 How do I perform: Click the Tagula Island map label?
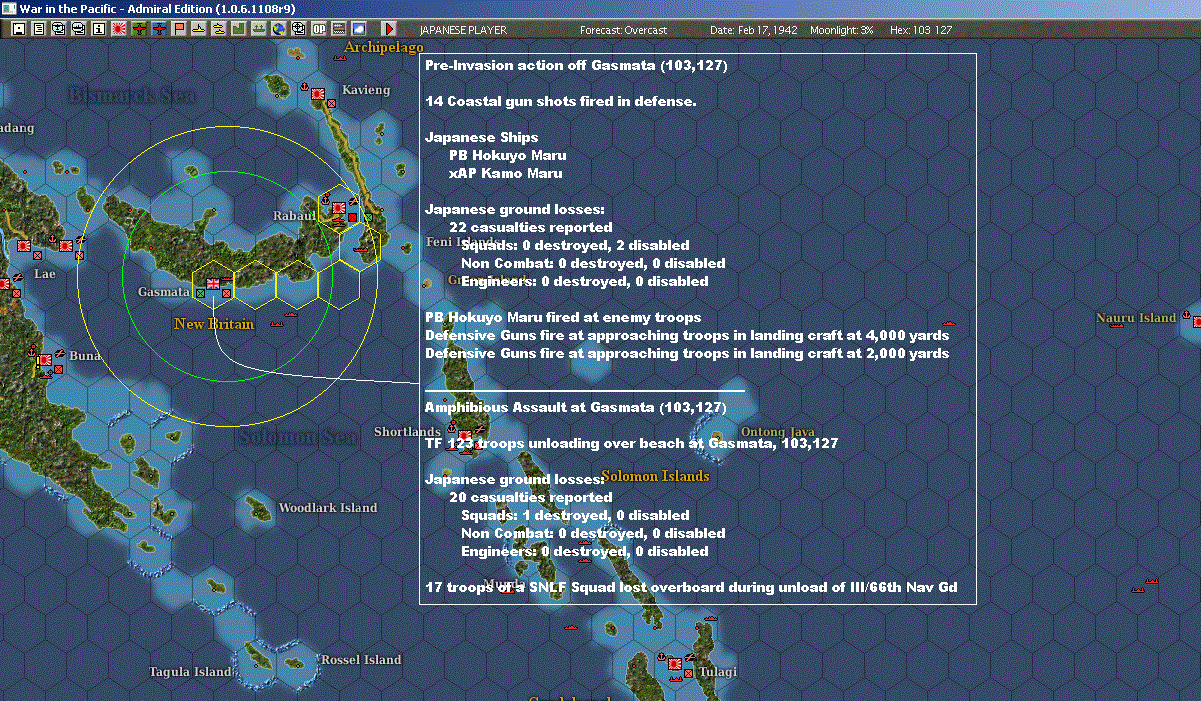pyautogui.click(x=190, y=672)
